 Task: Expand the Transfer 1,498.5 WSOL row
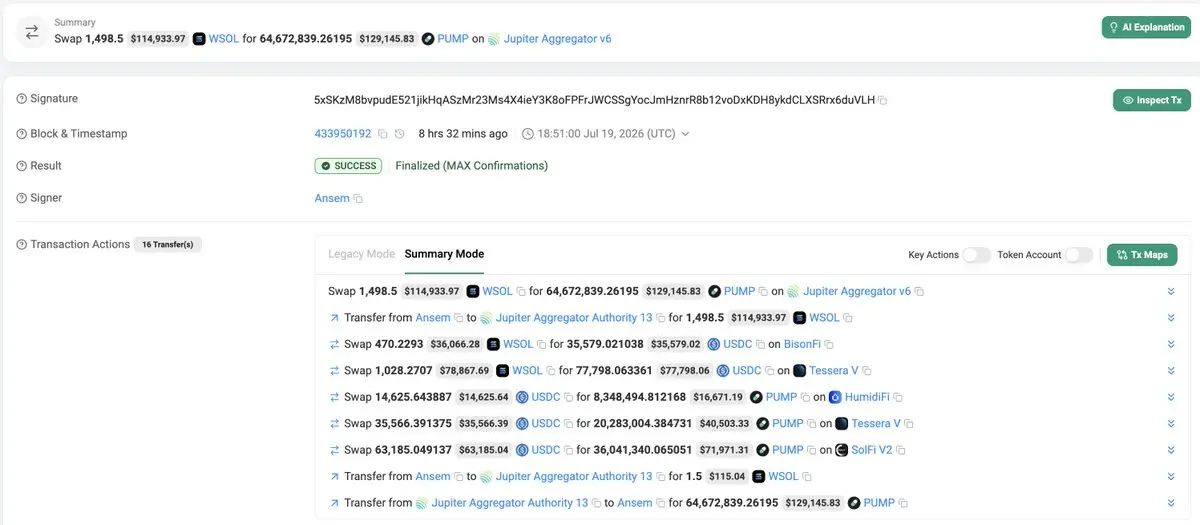point(1171,318)
